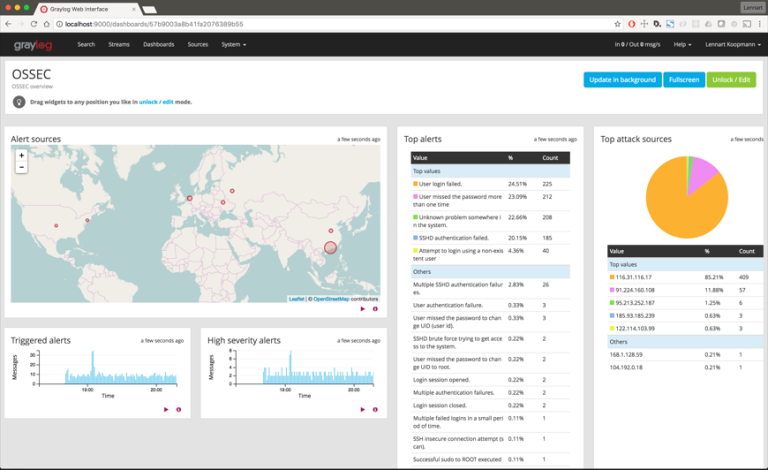768x470 pixels.
Task: Click 'User authentication failure.' row
Action: 490,306
